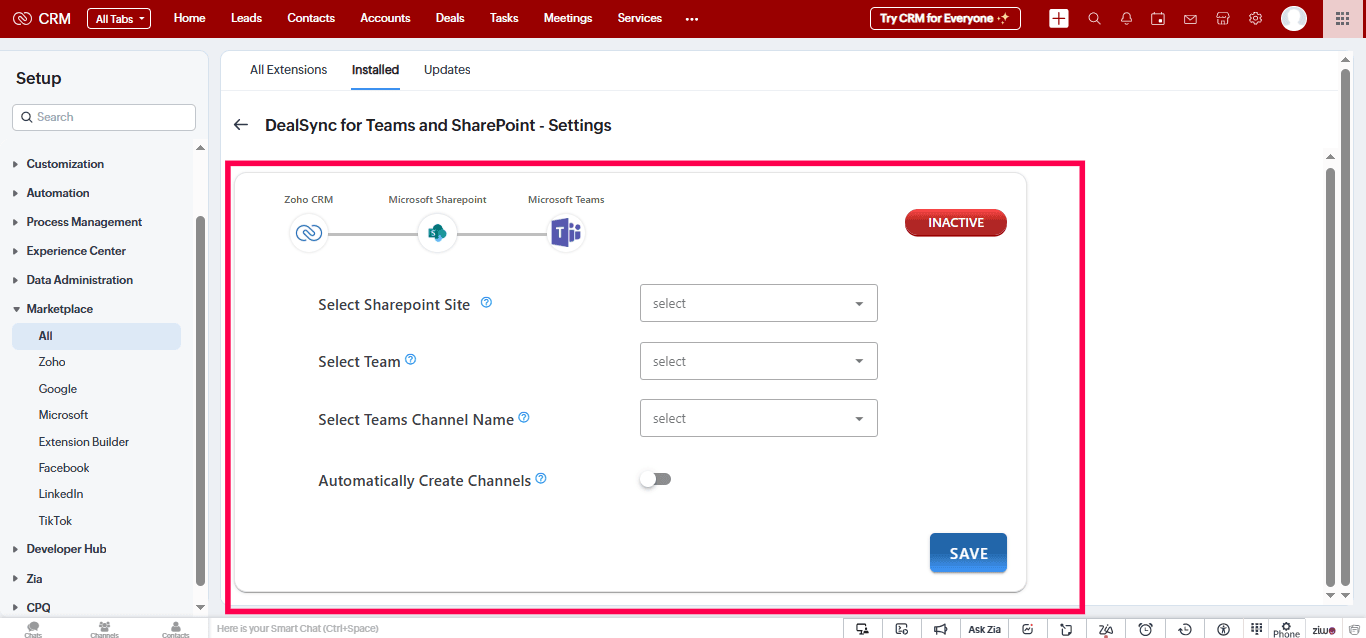
Task: Expand the Customization section
Action: 65,164
